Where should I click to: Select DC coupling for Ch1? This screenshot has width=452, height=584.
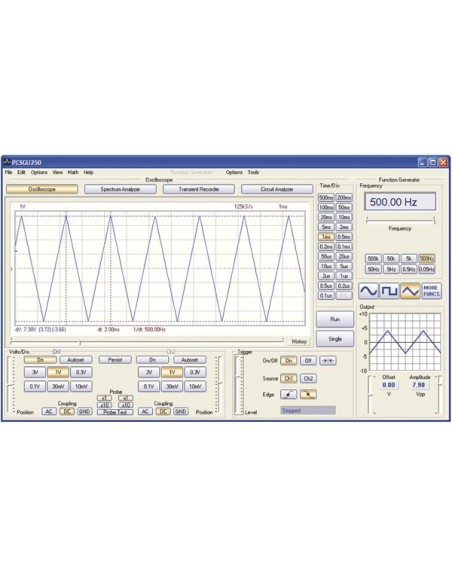click(67, 412)
